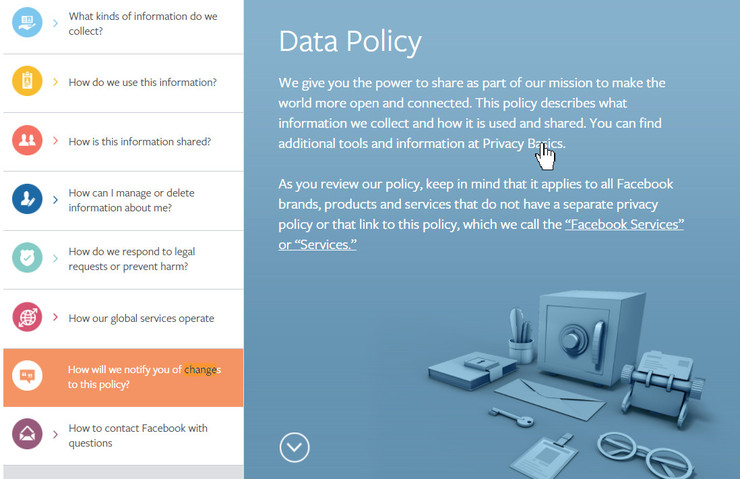Click the blue information collection circle icon
The image size is (740, 479).
tap(27, 23)
